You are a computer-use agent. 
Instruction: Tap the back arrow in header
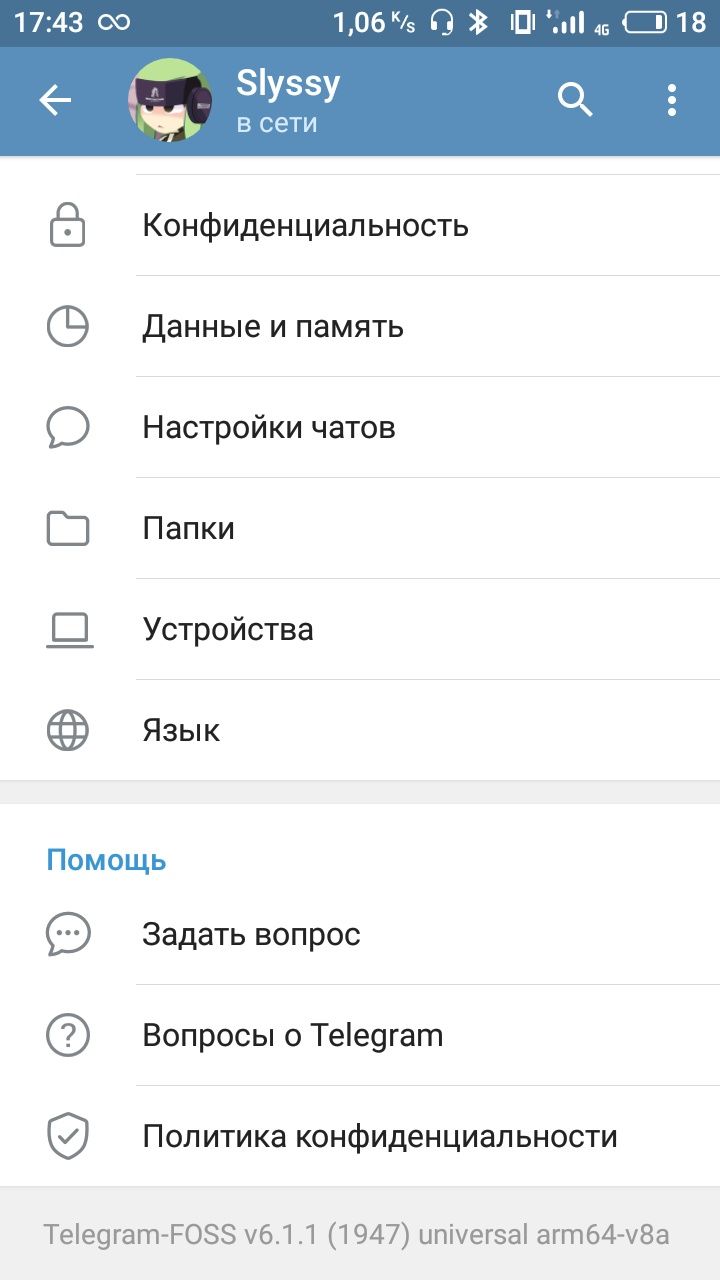[x=55, y=100]
